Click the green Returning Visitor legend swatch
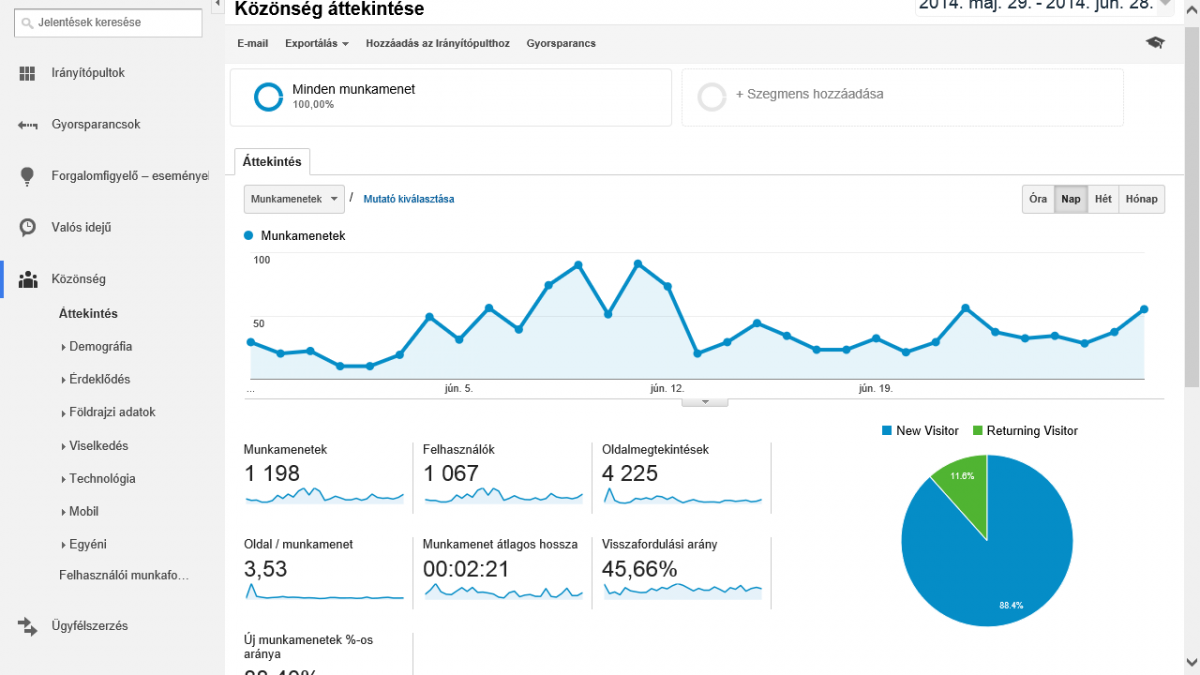Viewport: 1200px width, 675px height. point(977,431)
